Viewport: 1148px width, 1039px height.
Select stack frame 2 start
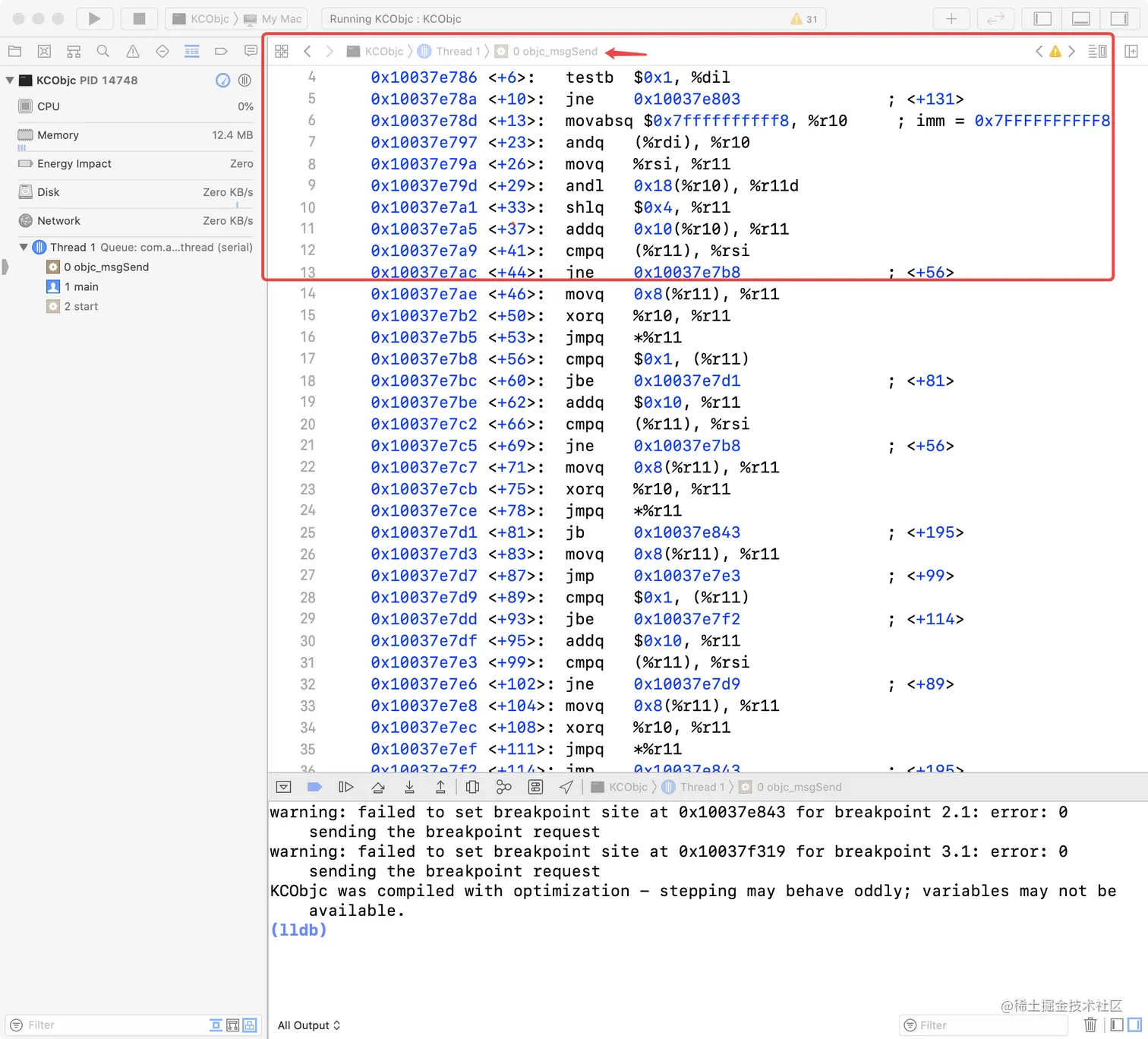coord(72,307)
